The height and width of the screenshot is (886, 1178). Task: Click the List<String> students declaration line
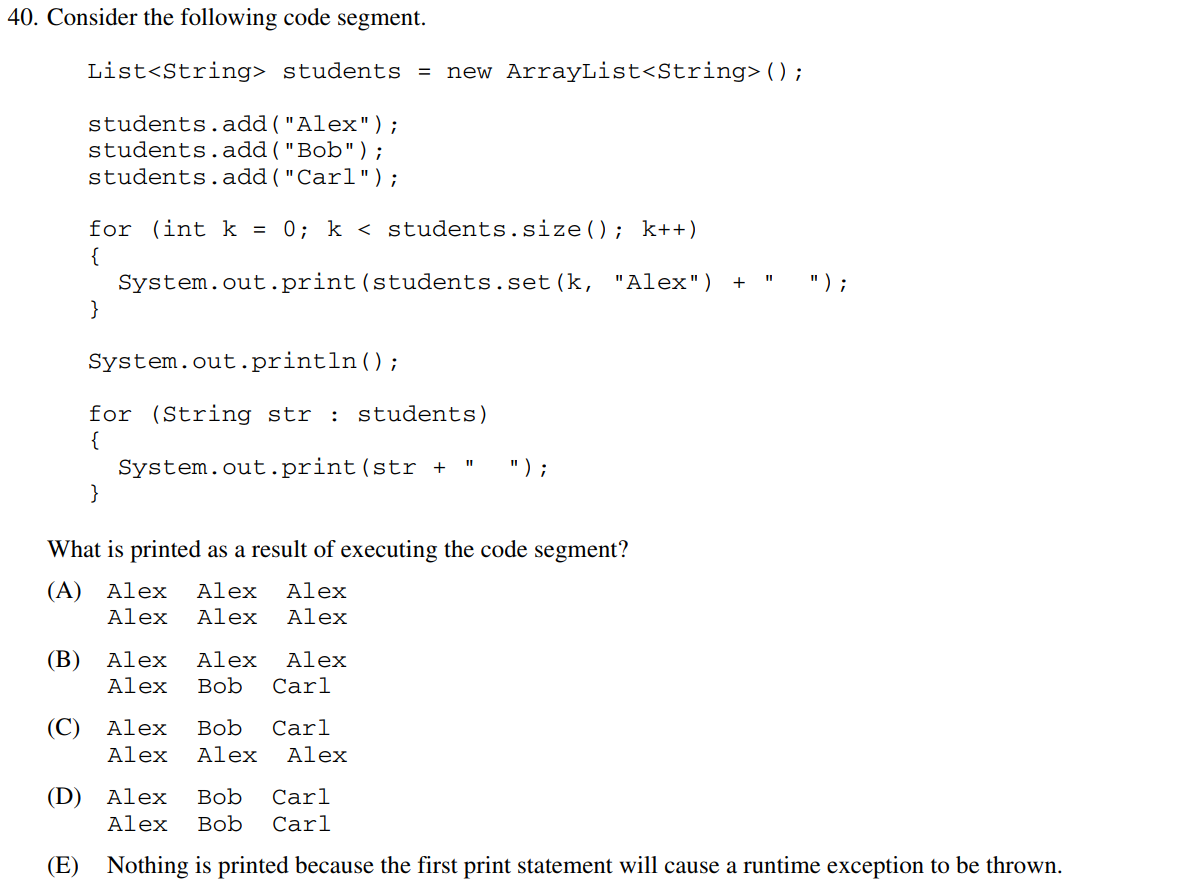[445, 72]
